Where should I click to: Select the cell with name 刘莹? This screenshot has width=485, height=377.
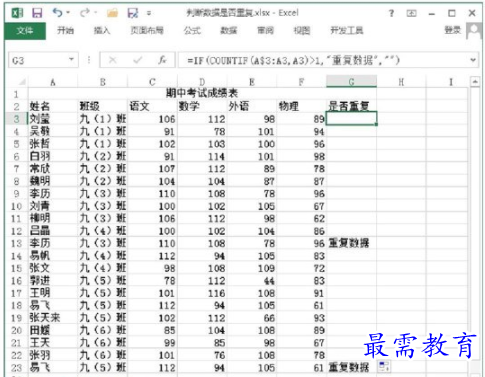tap(53, 119)
